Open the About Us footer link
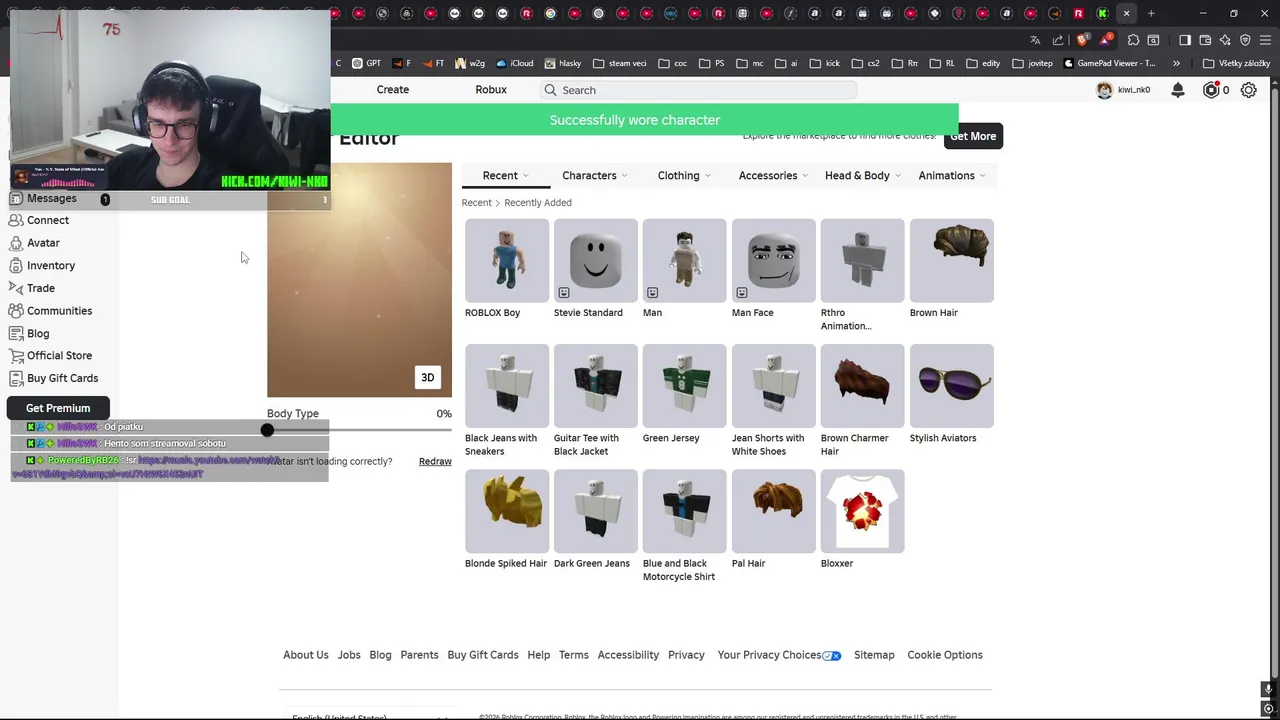This screenshot has width=1280, height=720. pyautogui.click(x=305, y=655)
